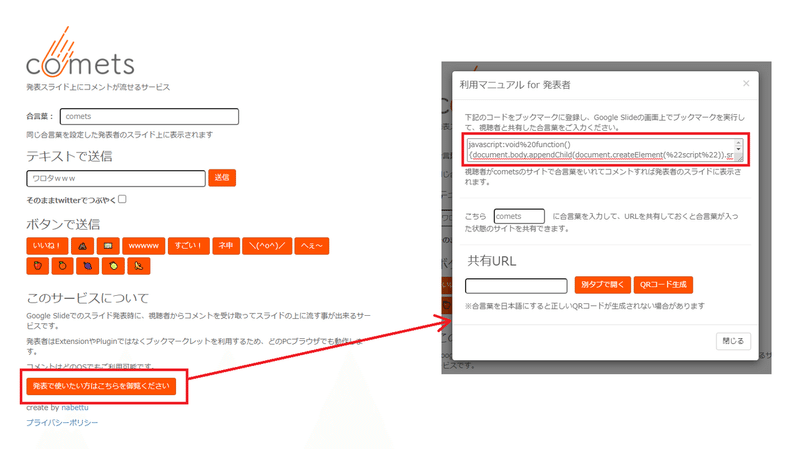Send the lemon emoji reaction
This screenshot has width=800, height=449.
113,266
